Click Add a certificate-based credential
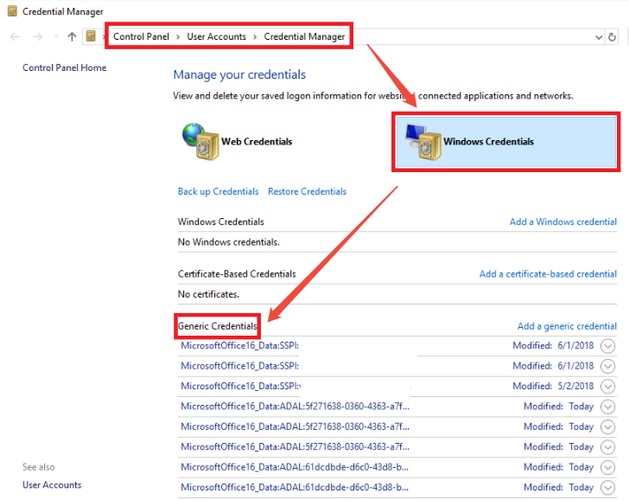The height and width of the screenshot is (500, 629). (548, 274)
